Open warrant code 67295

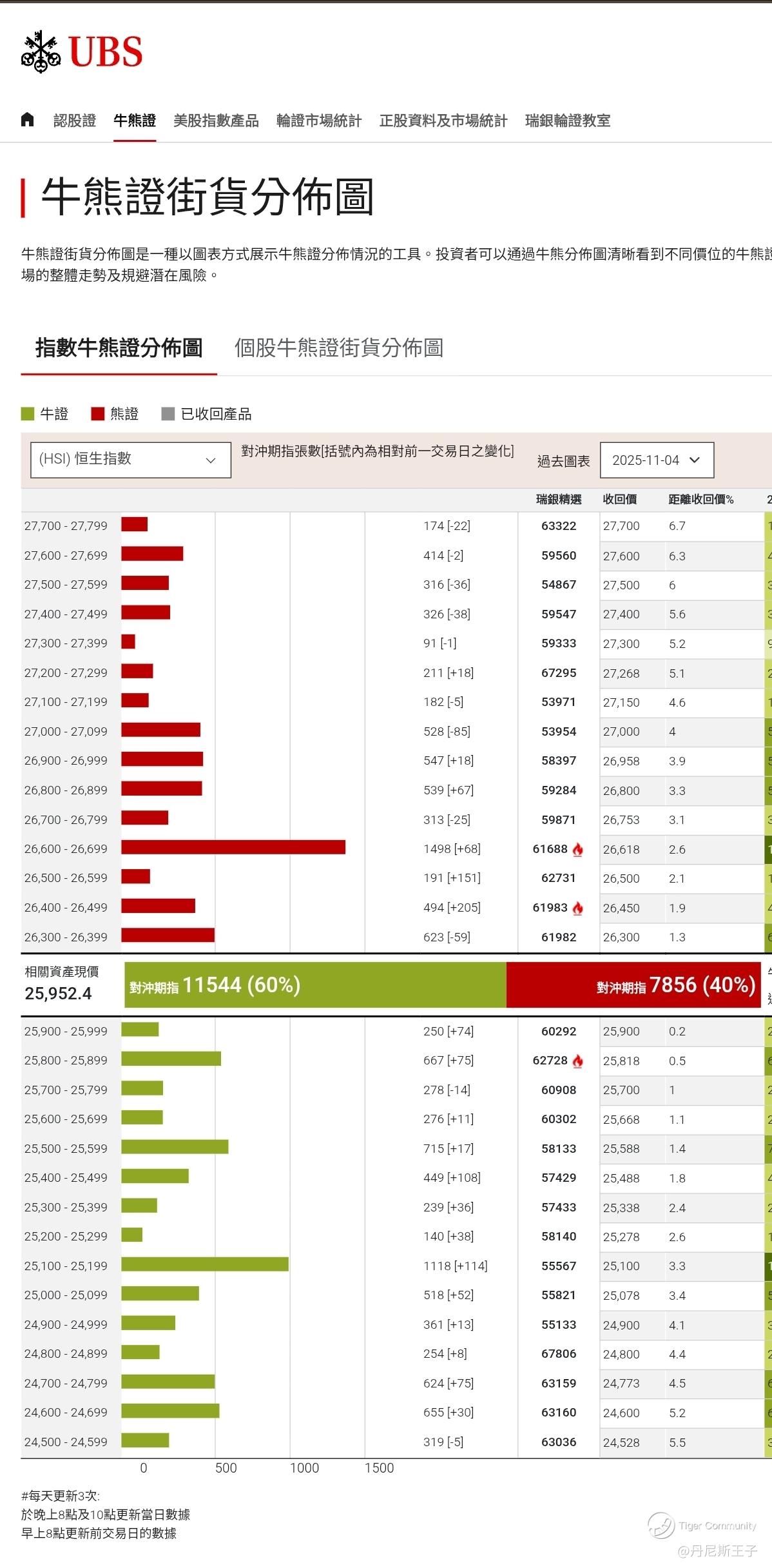point(559,673)
